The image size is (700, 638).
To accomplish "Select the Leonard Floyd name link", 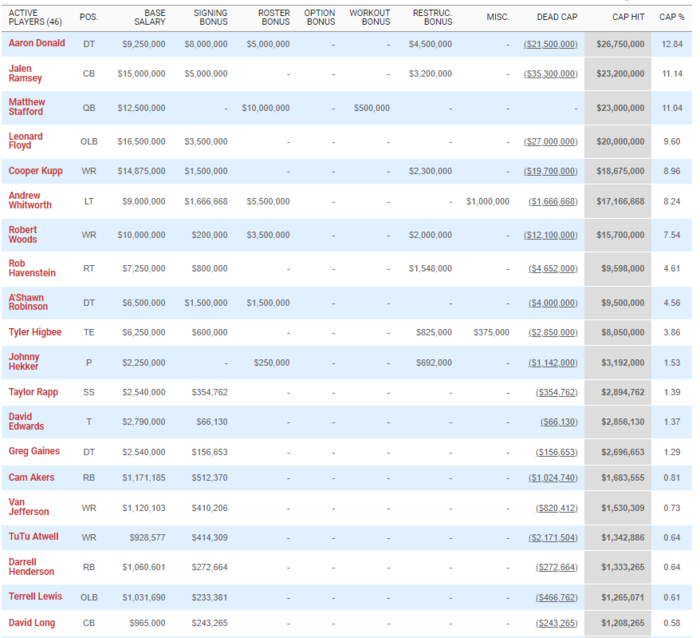I will click(x=27, y=141).
